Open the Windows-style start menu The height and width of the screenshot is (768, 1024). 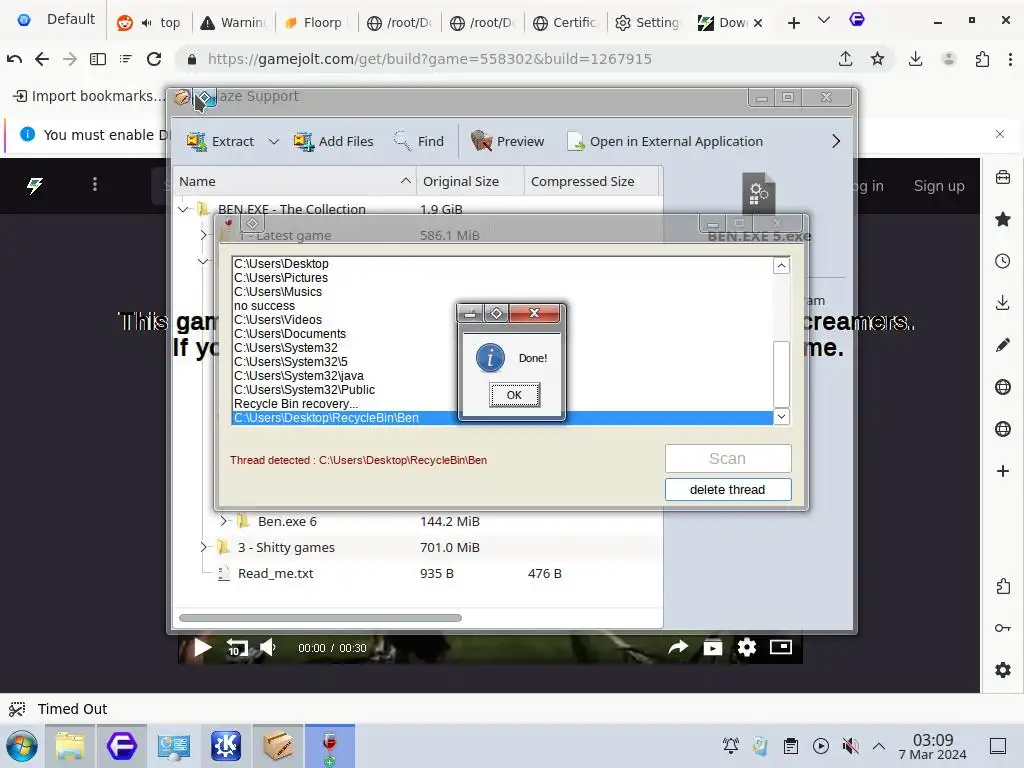tap(22, 746)
